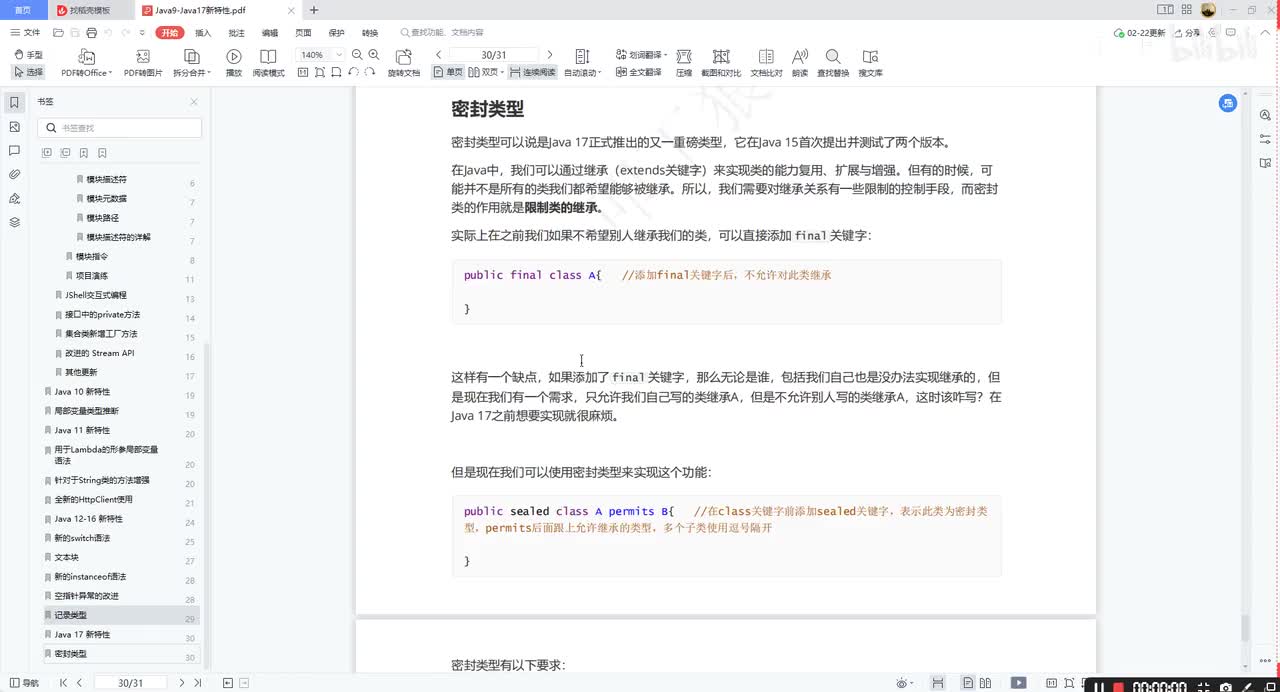
Task: Toggle 导航 navigation pane in status bar
Action: coord(25,683)
